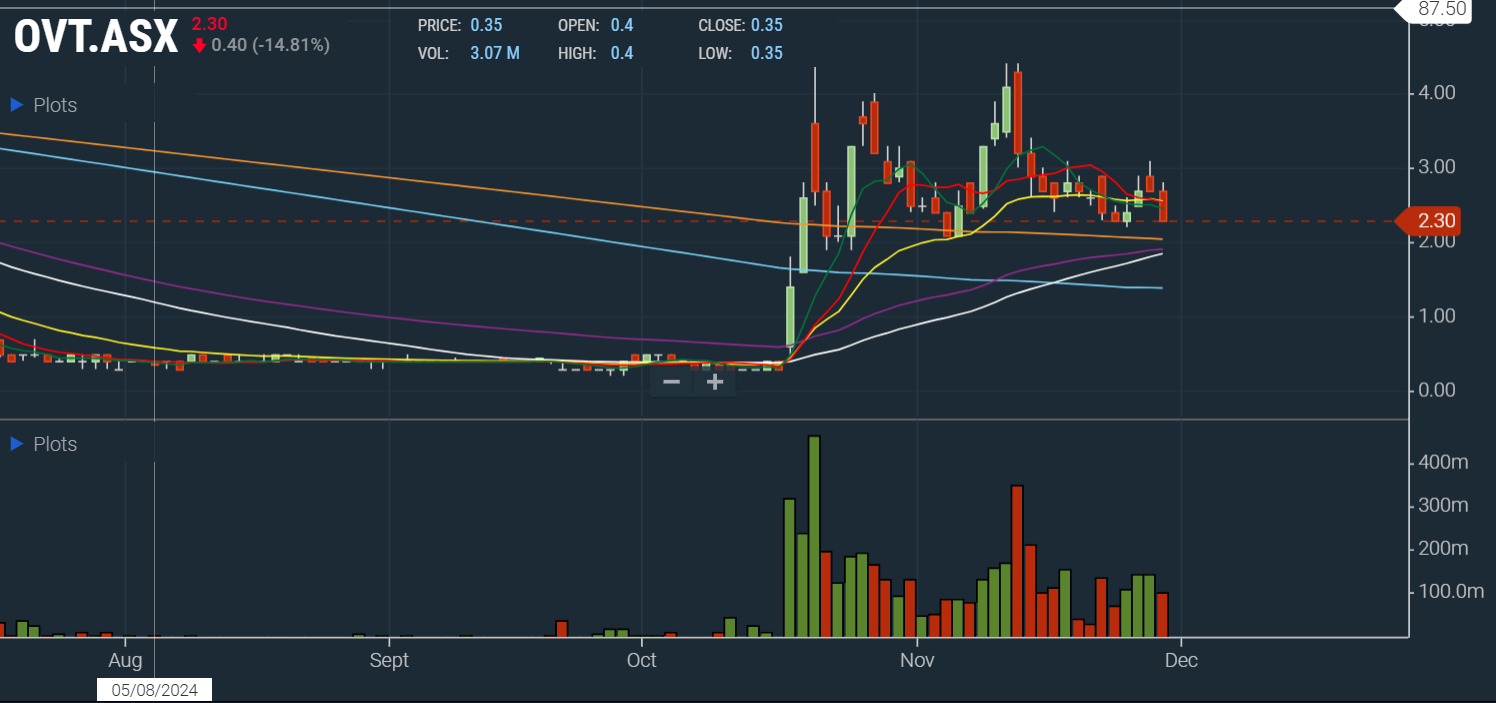Click the 100.0m volume axis label
The height and width of the screenshot is (703, 1496).
pos(1450,592)
